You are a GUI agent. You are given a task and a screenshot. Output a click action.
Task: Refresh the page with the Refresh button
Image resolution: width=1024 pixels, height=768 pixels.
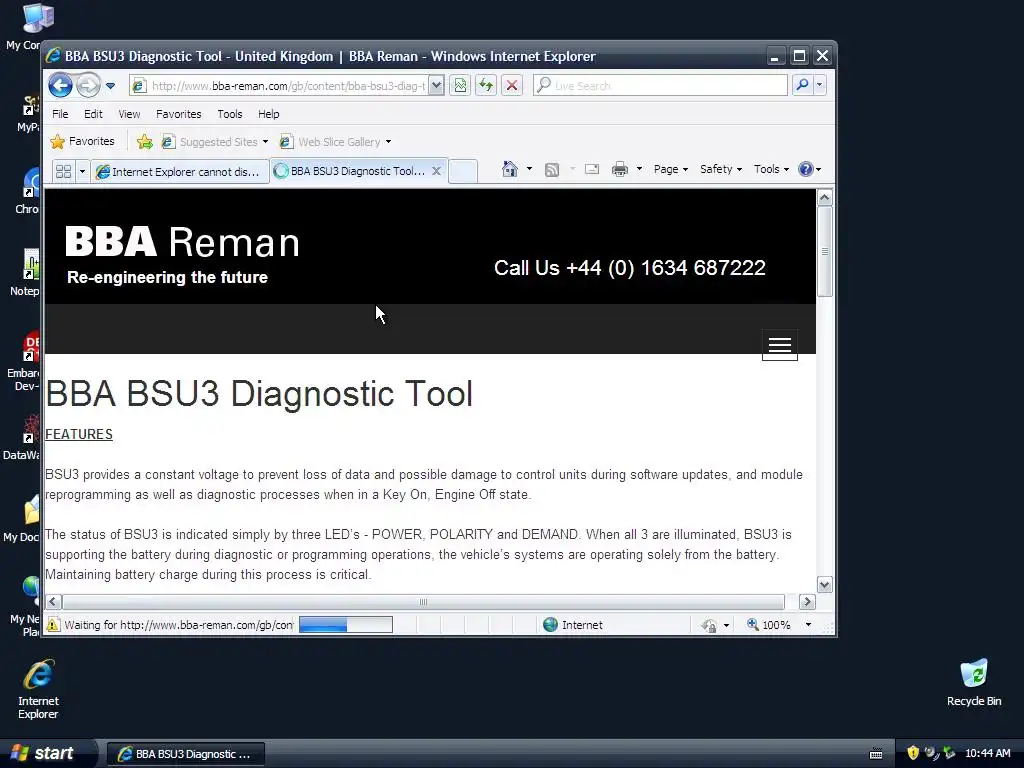coord(486,86)
